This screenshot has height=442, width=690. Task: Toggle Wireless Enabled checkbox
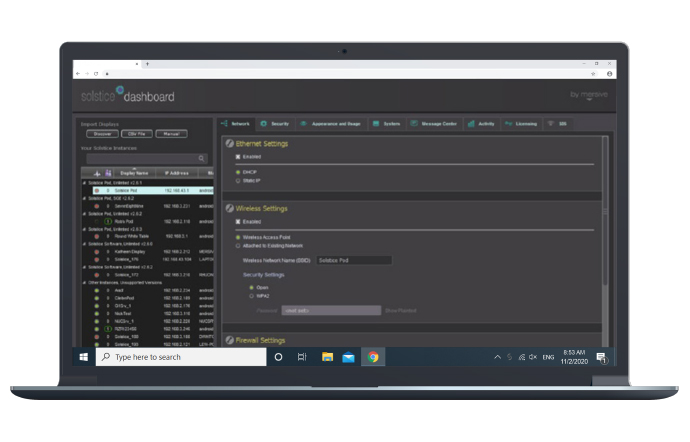[238, 221]
